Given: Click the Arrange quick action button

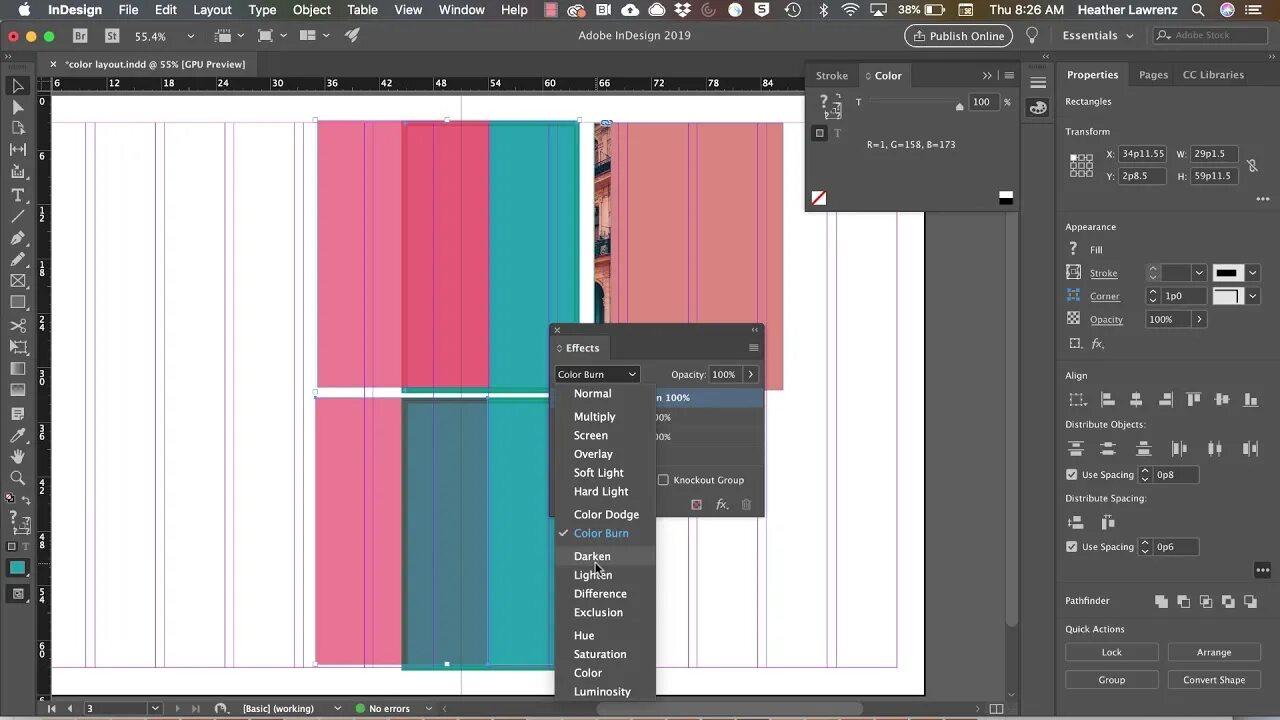Looking at the screenshot, I should pos(1214,652).
